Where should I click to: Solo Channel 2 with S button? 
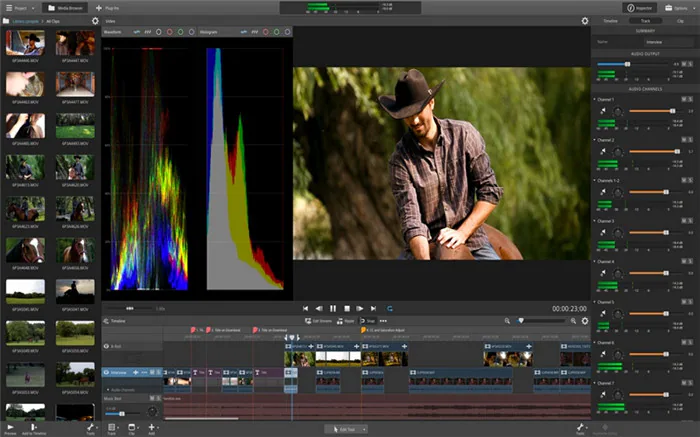tap(690, 142)
